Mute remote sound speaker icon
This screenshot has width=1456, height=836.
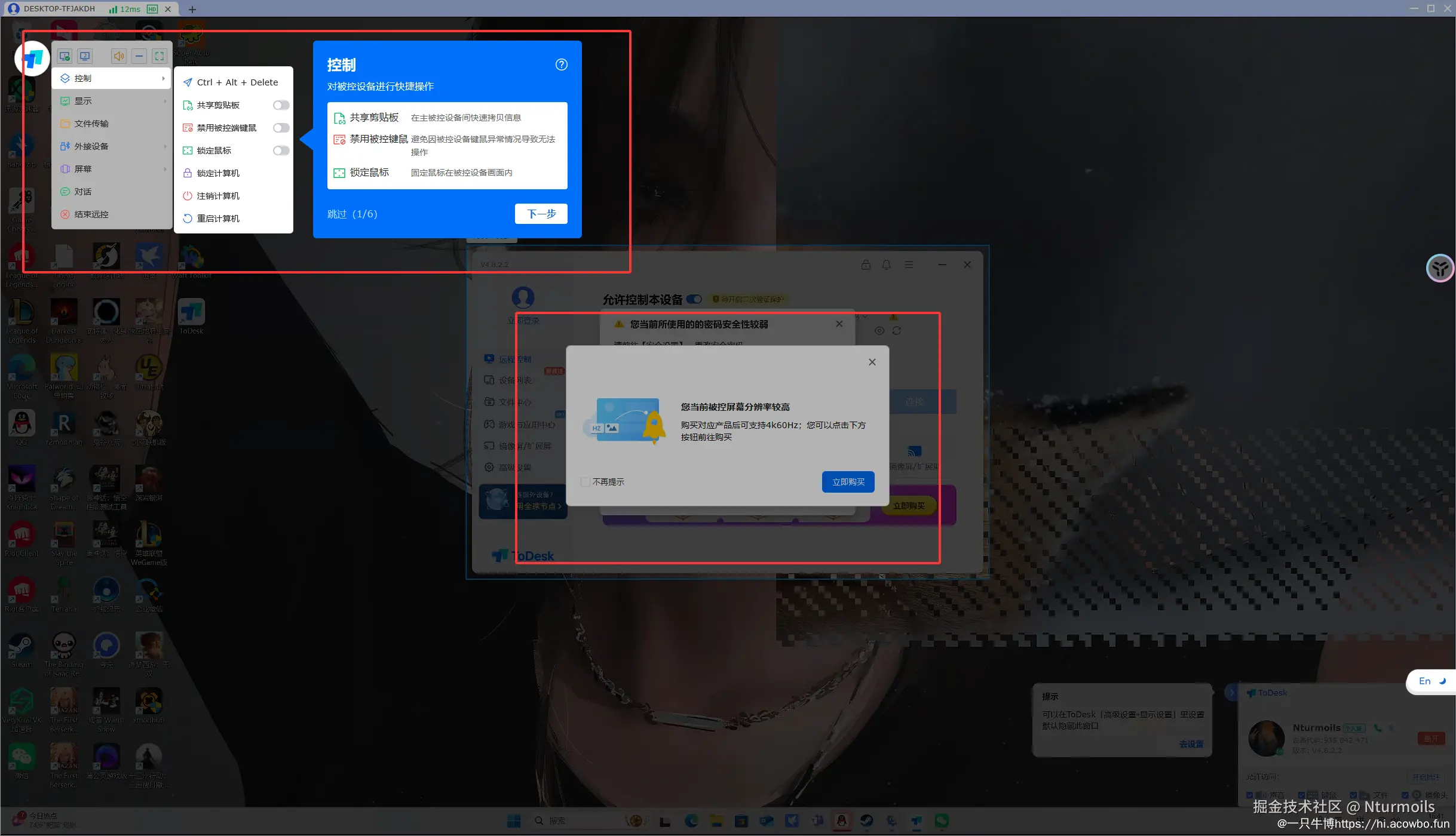click(119, 56)
